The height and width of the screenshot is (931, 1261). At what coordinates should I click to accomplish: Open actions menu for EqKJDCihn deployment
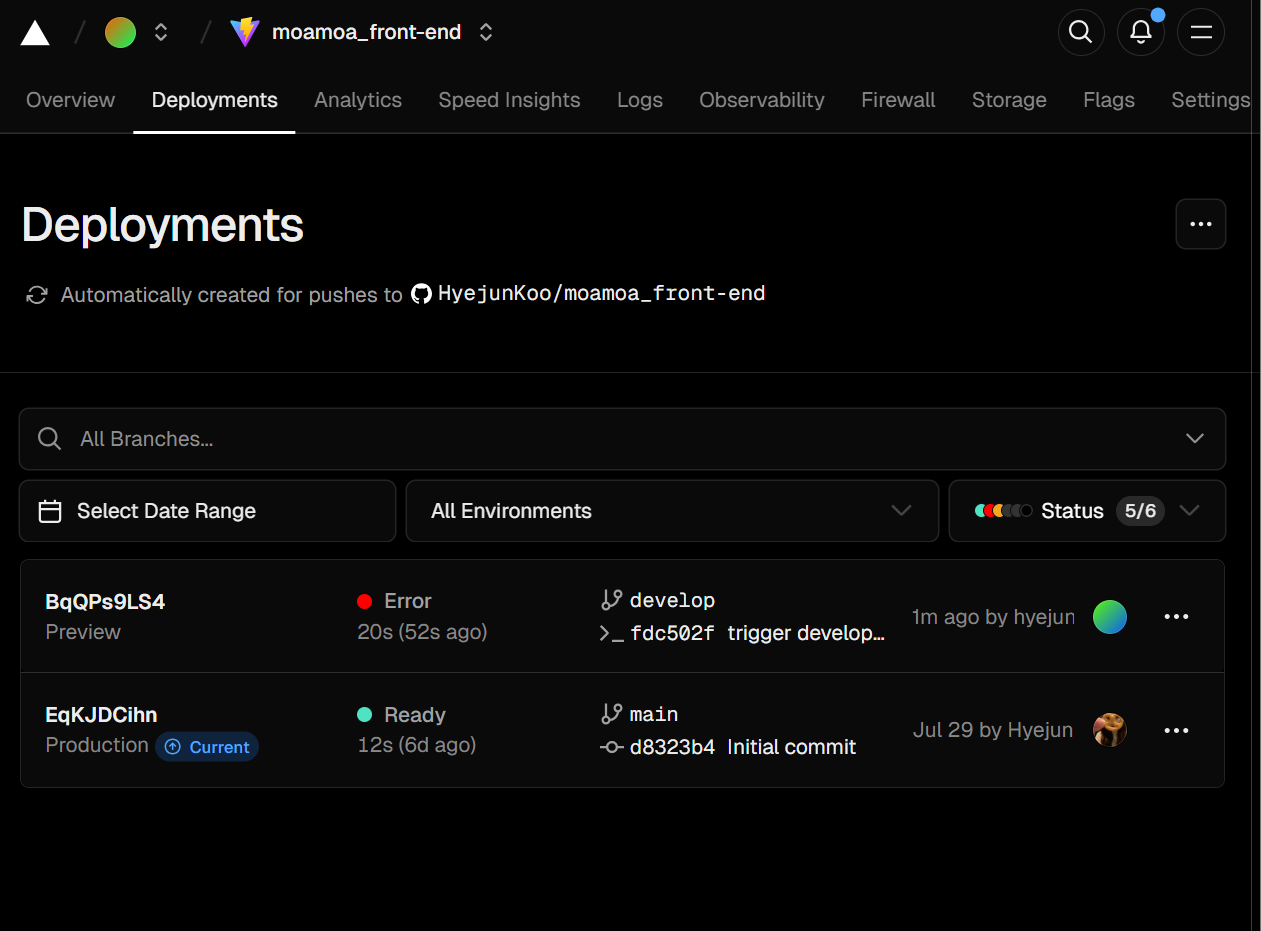click(1177, 730)
